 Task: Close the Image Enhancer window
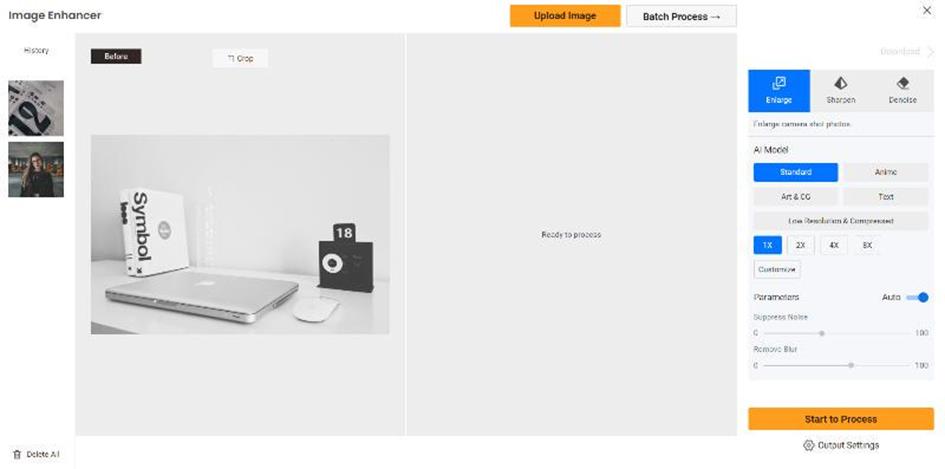point(927,10)
